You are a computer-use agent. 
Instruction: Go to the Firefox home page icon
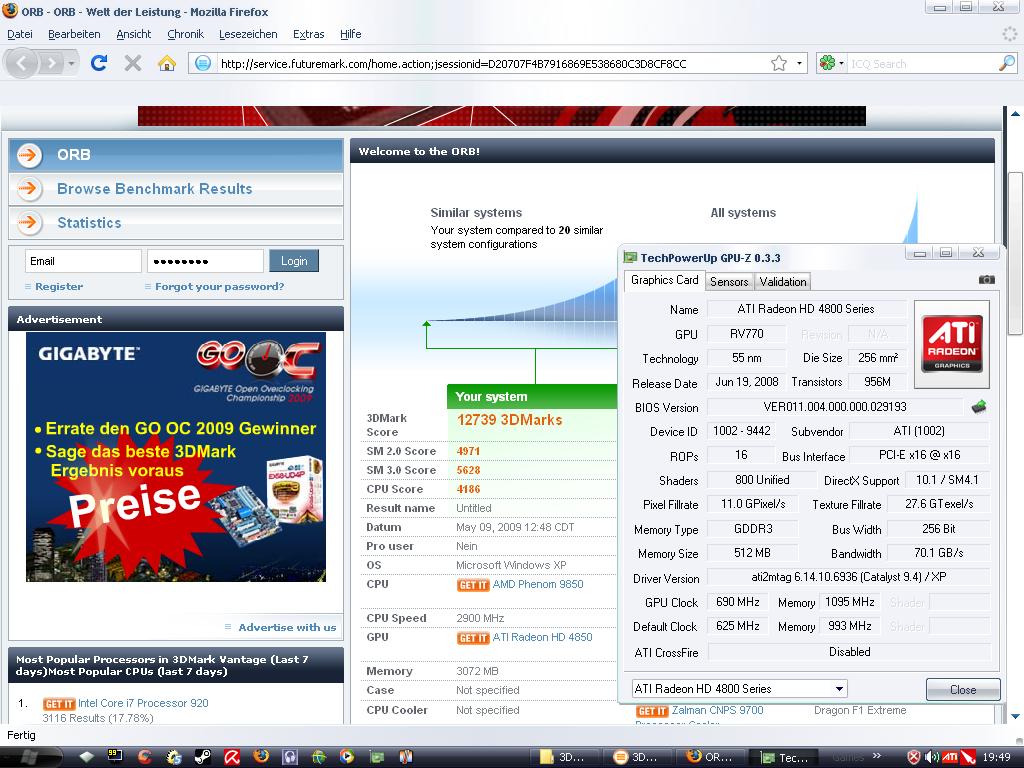(x=167, y=63)
